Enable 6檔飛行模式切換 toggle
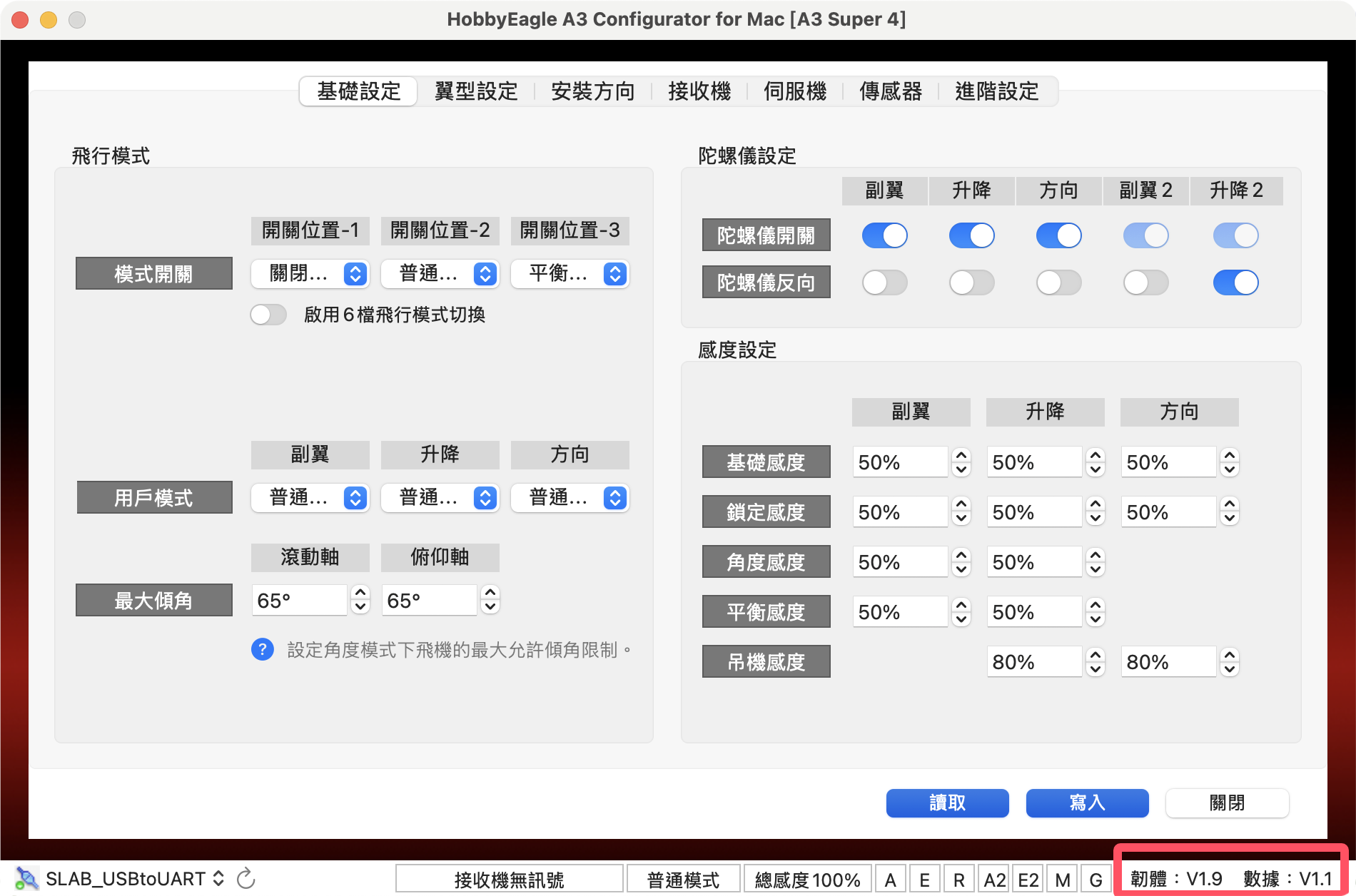 (268, 315)
